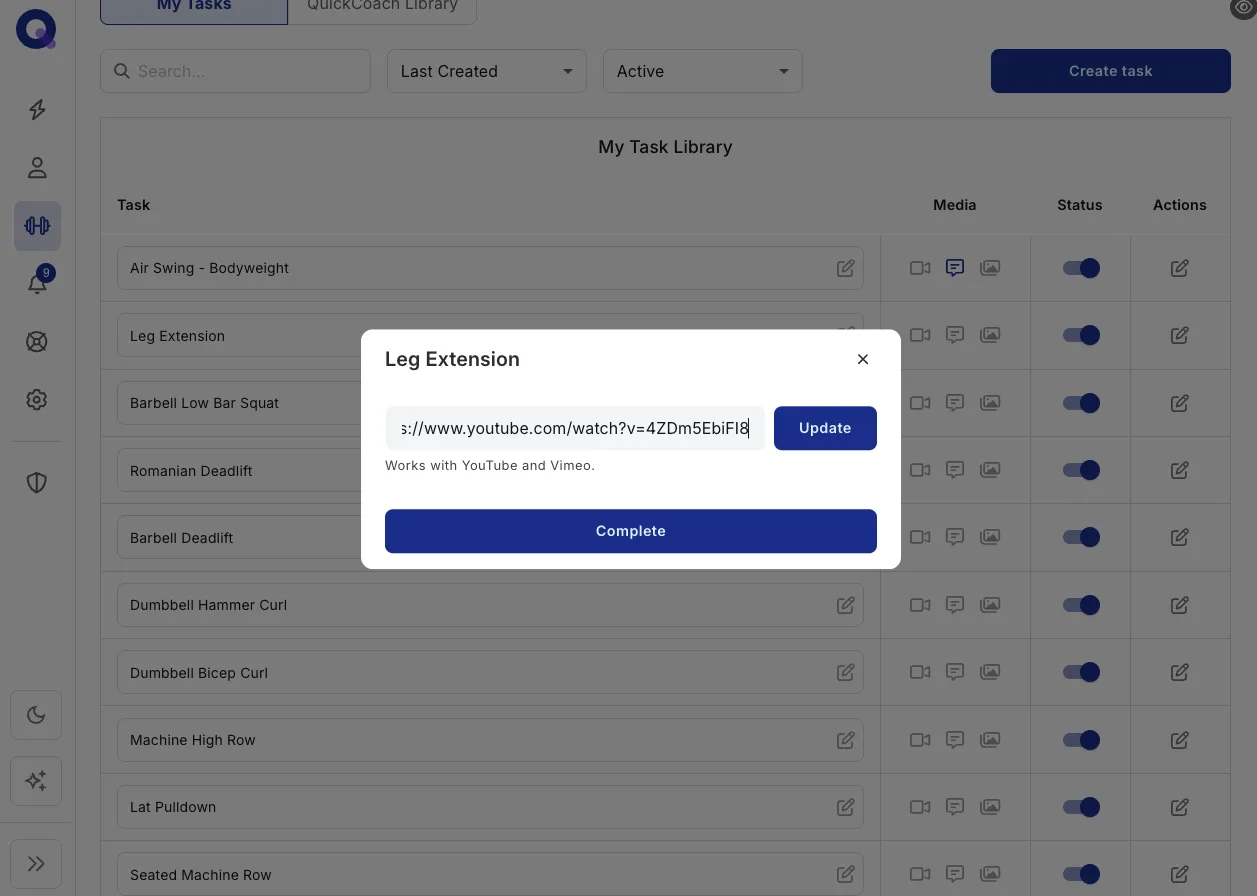Toggle status of Seated Machine Row
This screenshot has width=1257, height=896.
1081,874
